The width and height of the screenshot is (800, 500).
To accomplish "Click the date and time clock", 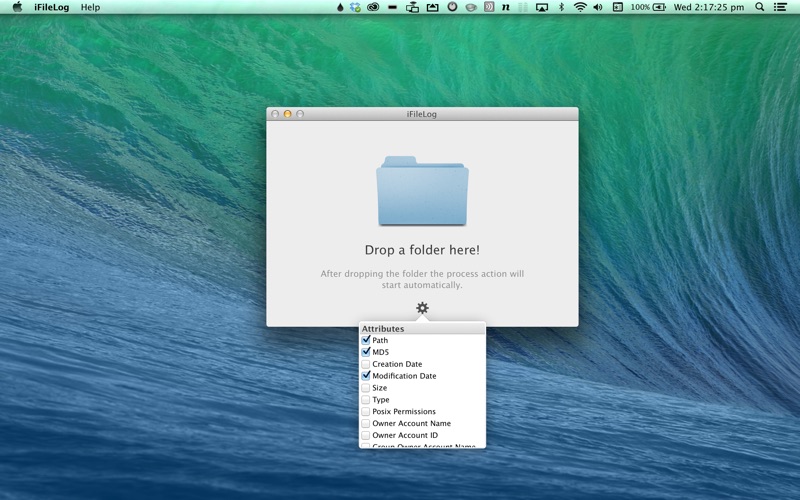I will 709,7.
